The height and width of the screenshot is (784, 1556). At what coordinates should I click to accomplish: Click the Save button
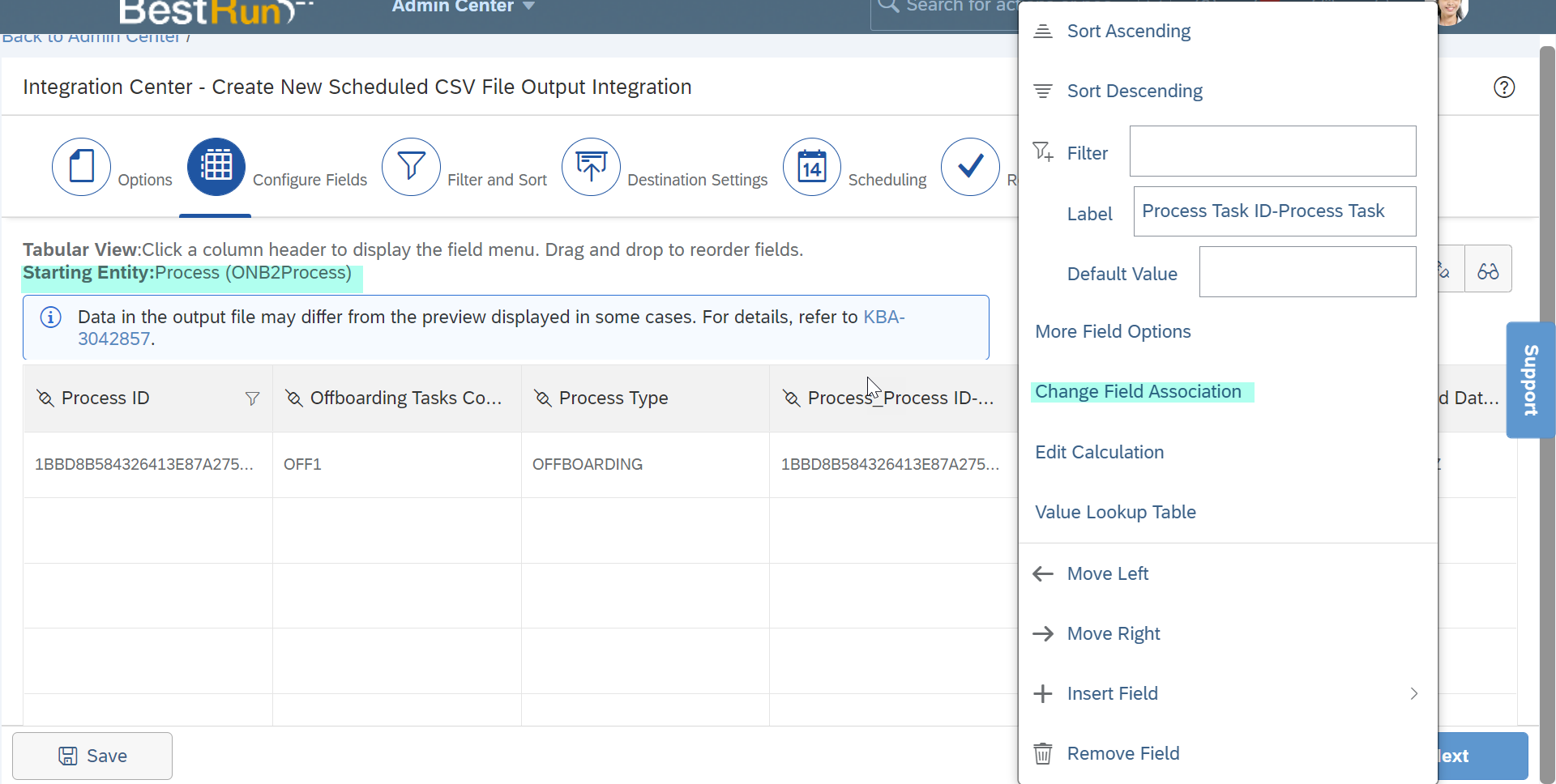tap(92, 756)
